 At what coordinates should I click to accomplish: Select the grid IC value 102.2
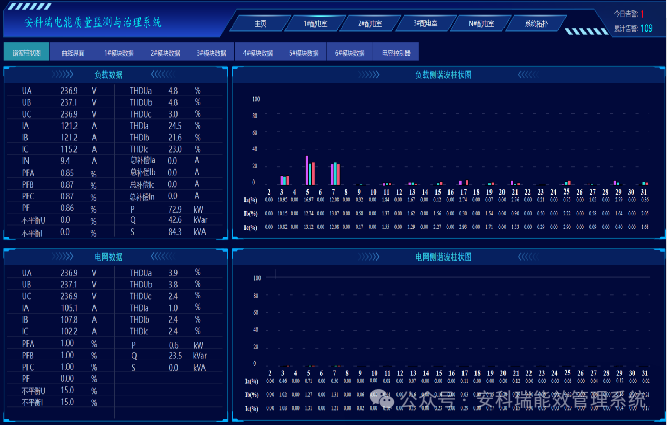pos(69,331)
